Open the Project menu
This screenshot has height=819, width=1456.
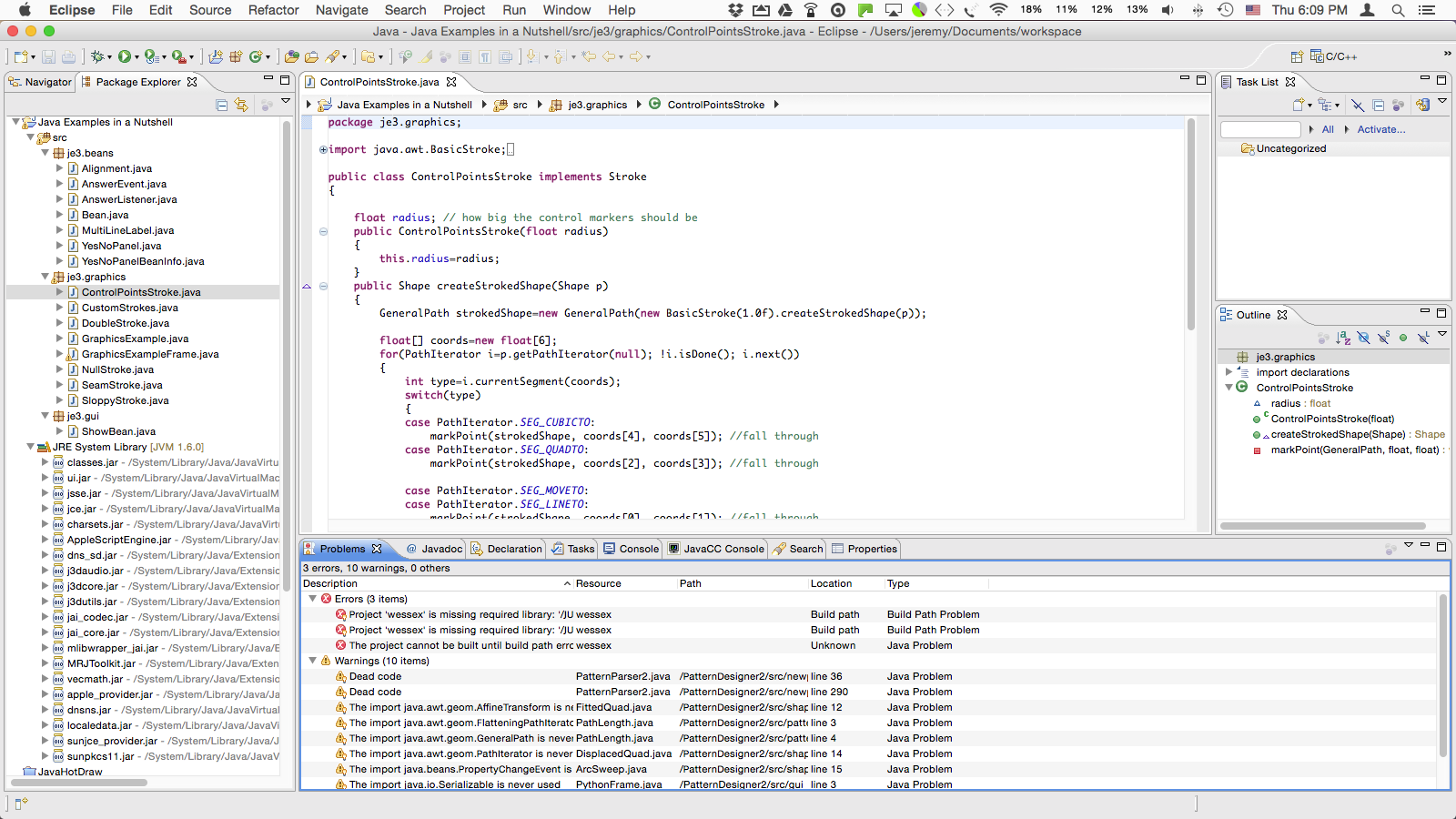coord(464,10)
